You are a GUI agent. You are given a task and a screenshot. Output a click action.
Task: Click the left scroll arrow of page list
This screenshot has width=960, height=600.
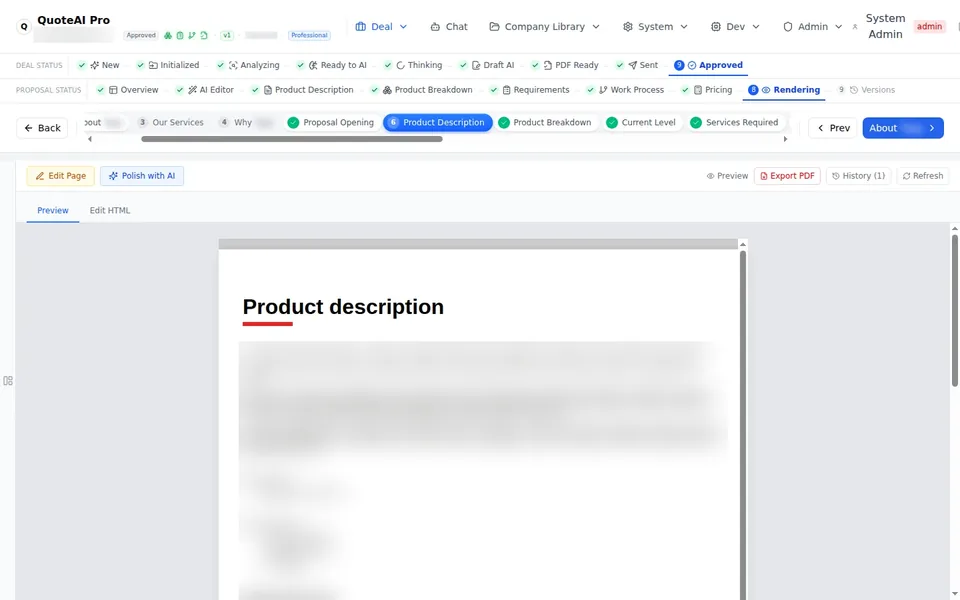[90, 139]
